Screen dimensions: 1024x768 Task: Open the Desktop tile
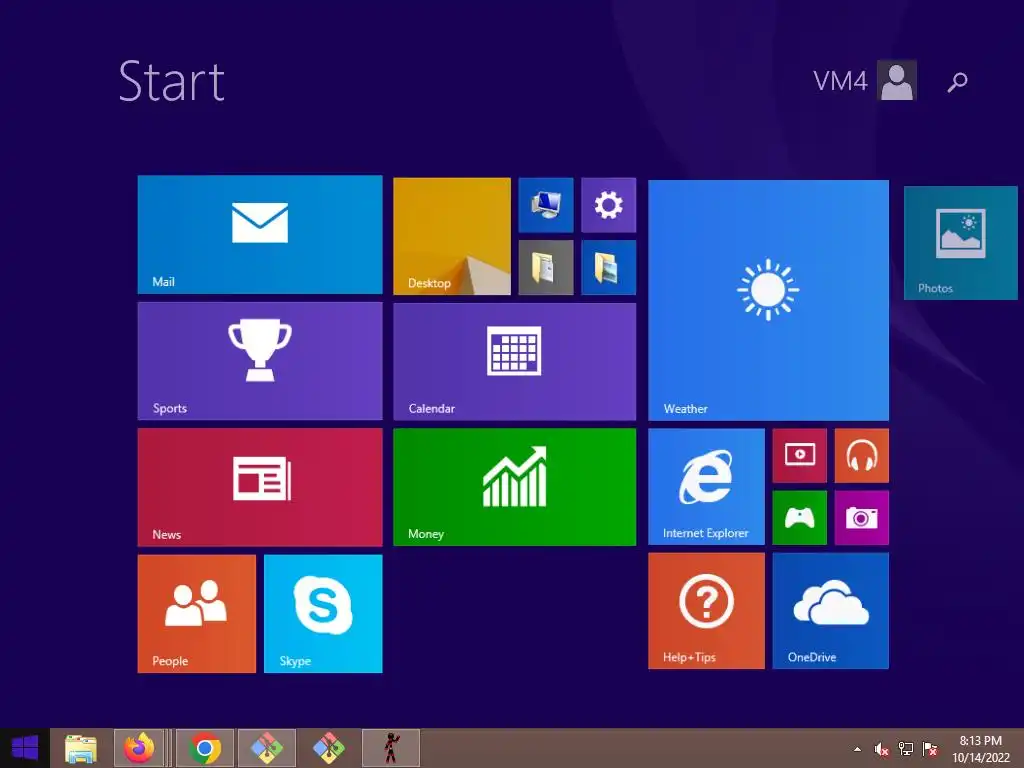click(452, 236)
